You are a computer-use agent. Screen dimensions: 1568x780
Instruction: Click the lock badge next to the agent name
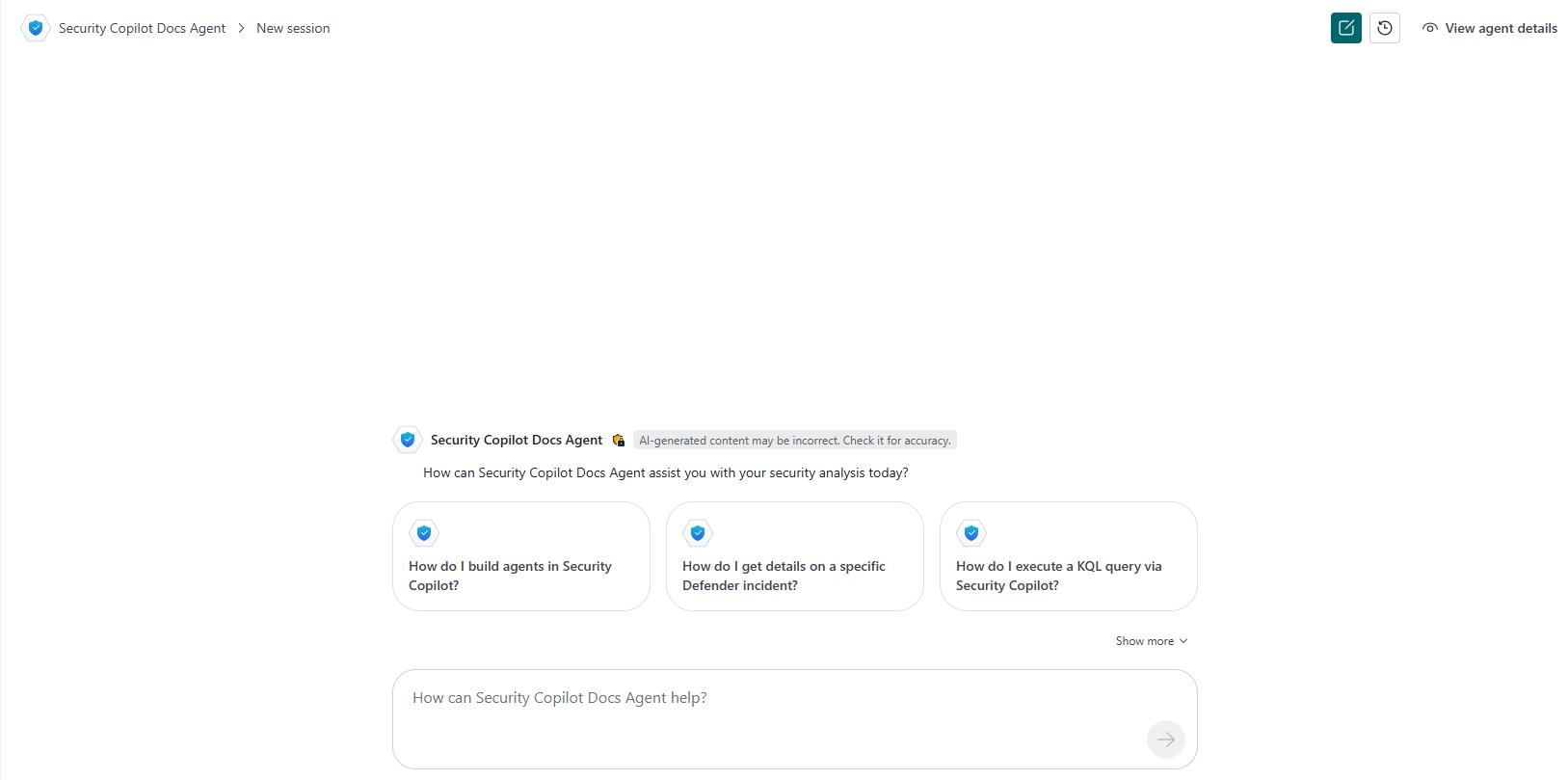tap(619, 441)
